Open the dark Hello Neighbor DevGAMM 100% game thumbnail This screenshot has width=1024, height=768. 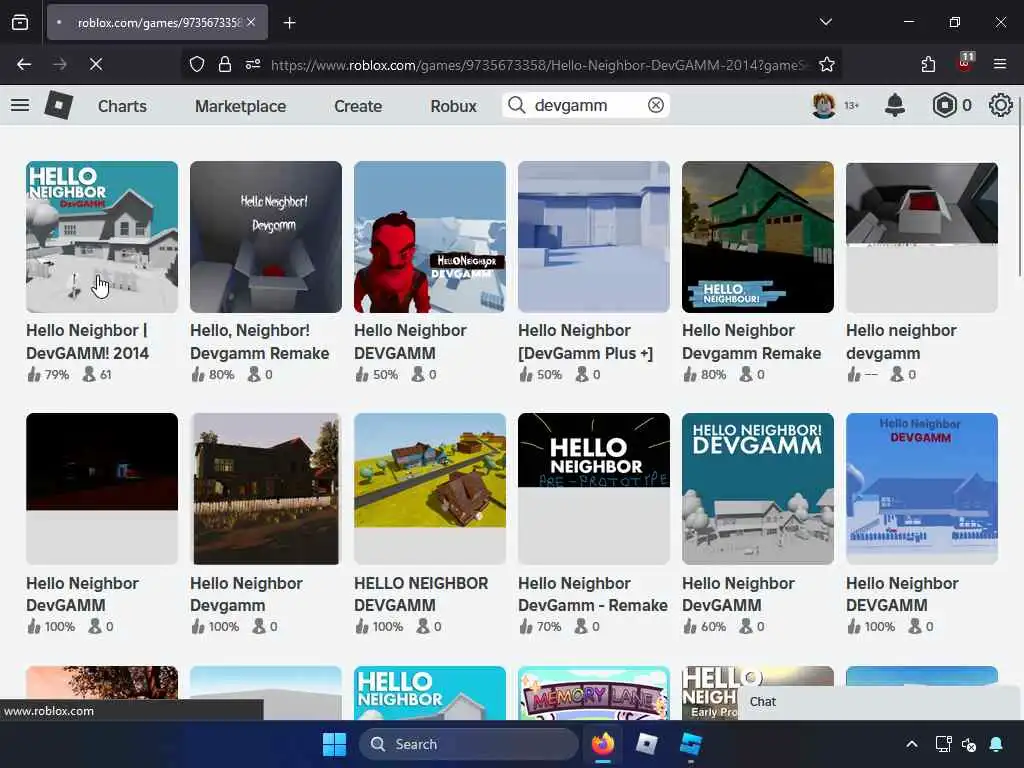coord(102,488)
